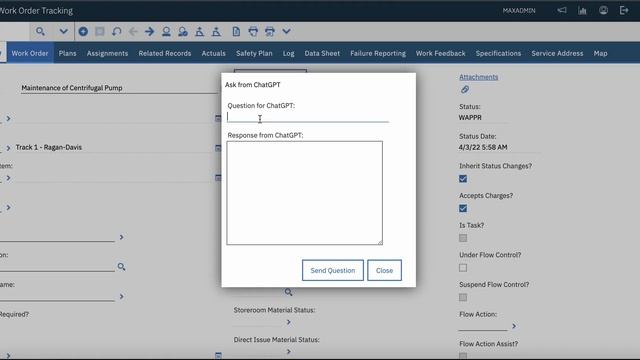Click the Is Task checkbox

[463, 238]
